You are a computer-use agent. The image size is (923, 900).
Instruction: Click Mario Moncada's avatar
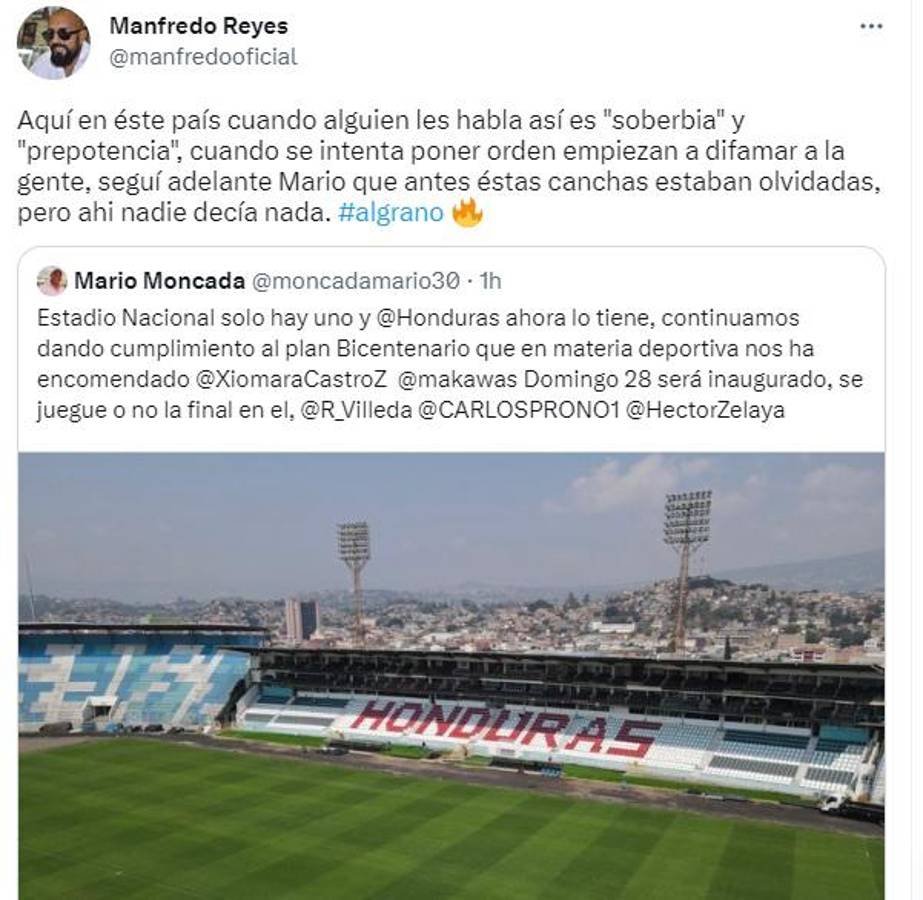51,283
